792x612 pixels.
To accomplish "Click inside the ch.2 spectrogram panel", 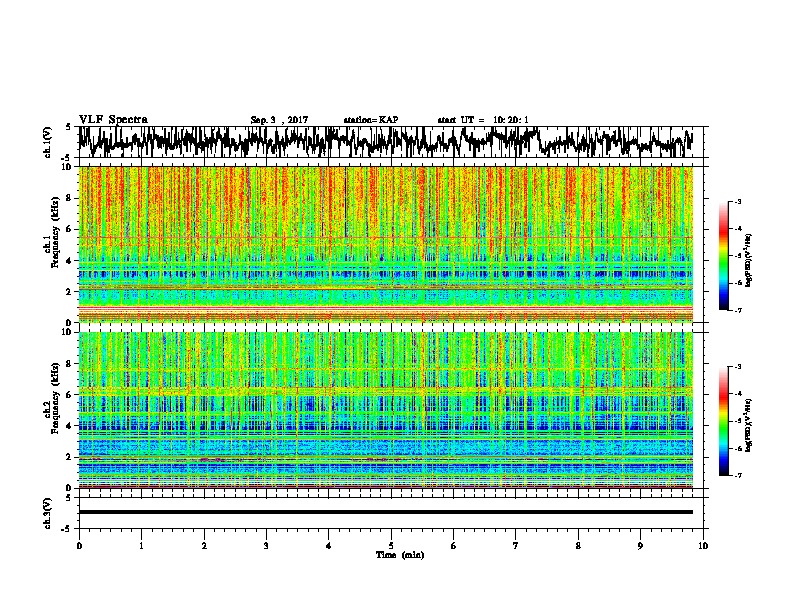I will coord(385,410).
